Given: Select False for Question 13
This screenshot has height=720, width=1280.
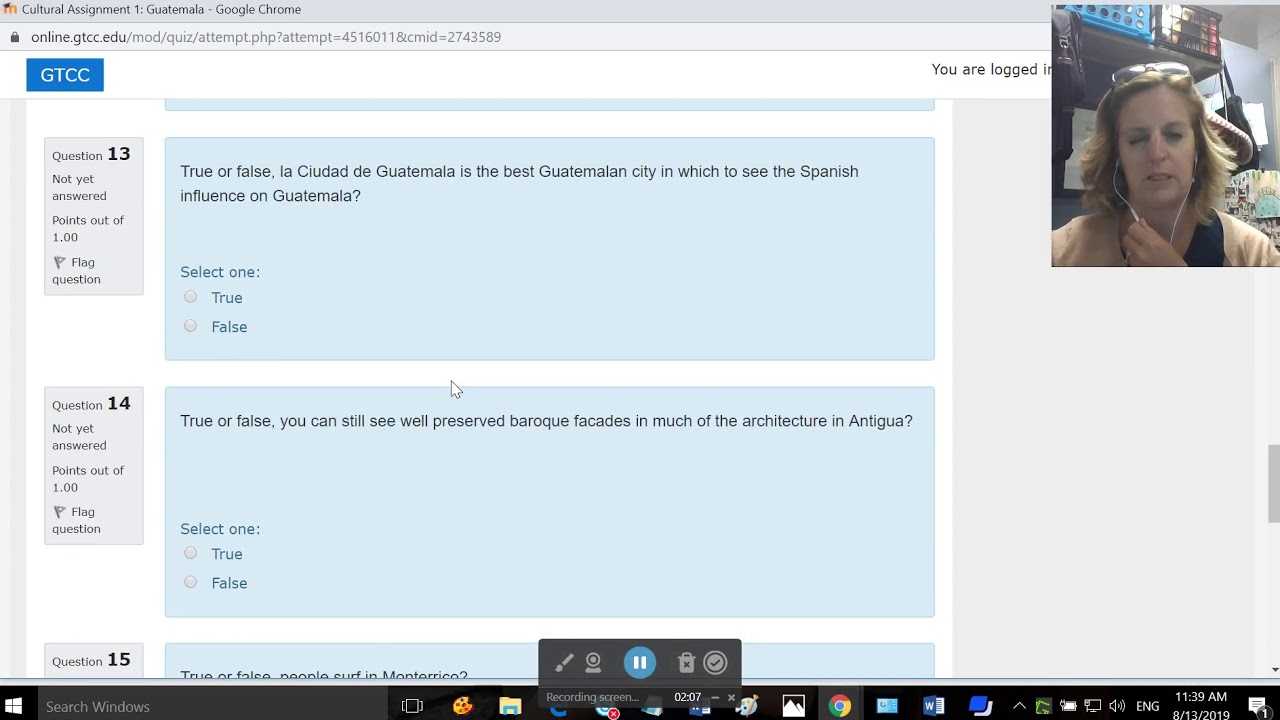Looking at the screenshot, I should coord(190,326).
